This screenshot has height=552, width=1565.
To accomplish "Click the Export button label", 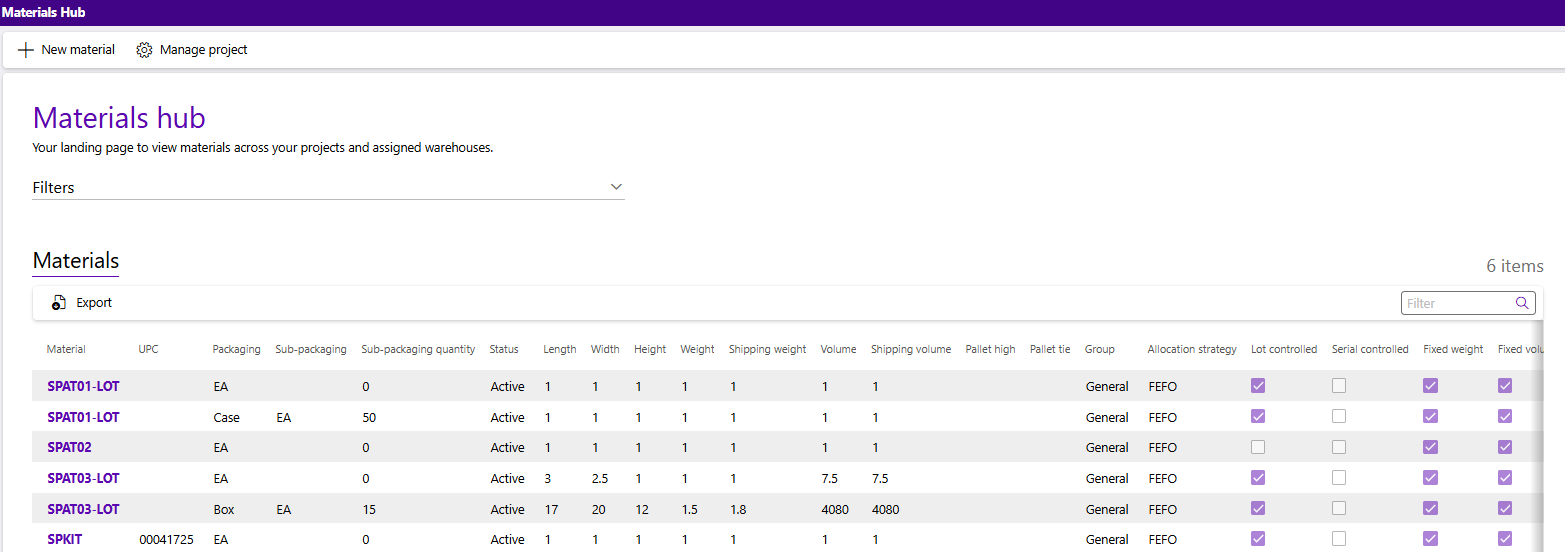I will tap(94, 303).
